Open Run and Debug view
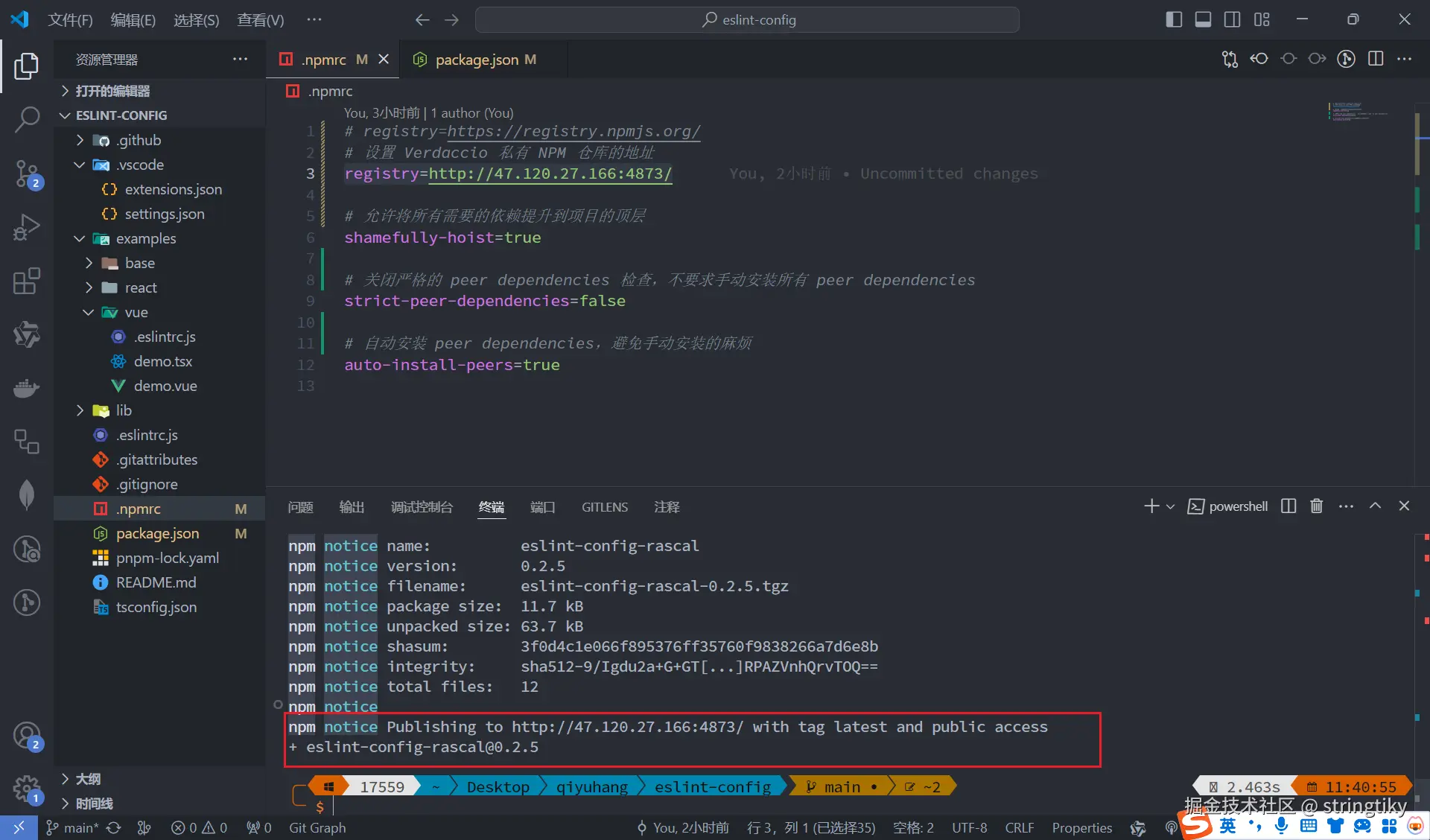1430x840 pixels. [x=27, y=227]
